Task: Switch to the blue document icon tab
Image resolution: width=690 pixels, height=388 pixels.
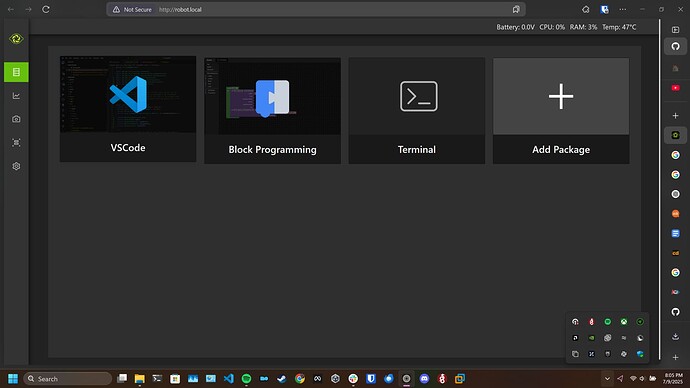Action: pyautogui.click(x=675, y=233)
